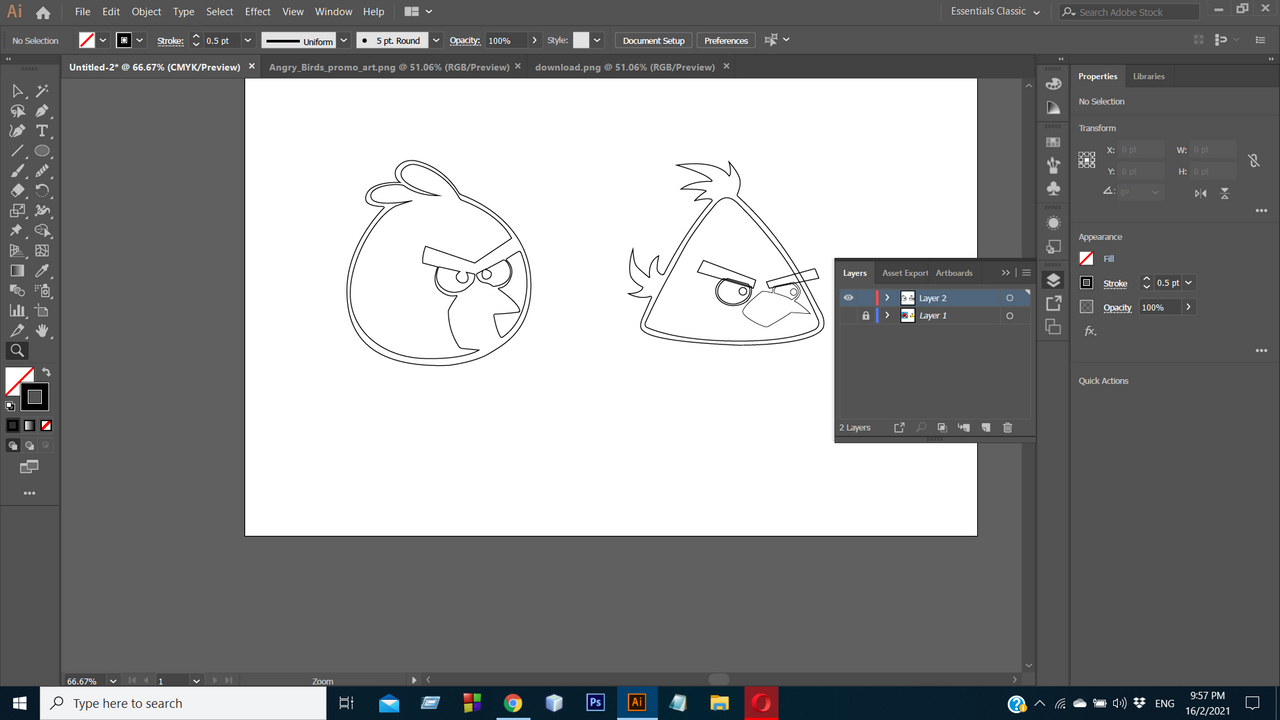Activate the Hand tool
1280x720 pixels.
pos(42,330)
